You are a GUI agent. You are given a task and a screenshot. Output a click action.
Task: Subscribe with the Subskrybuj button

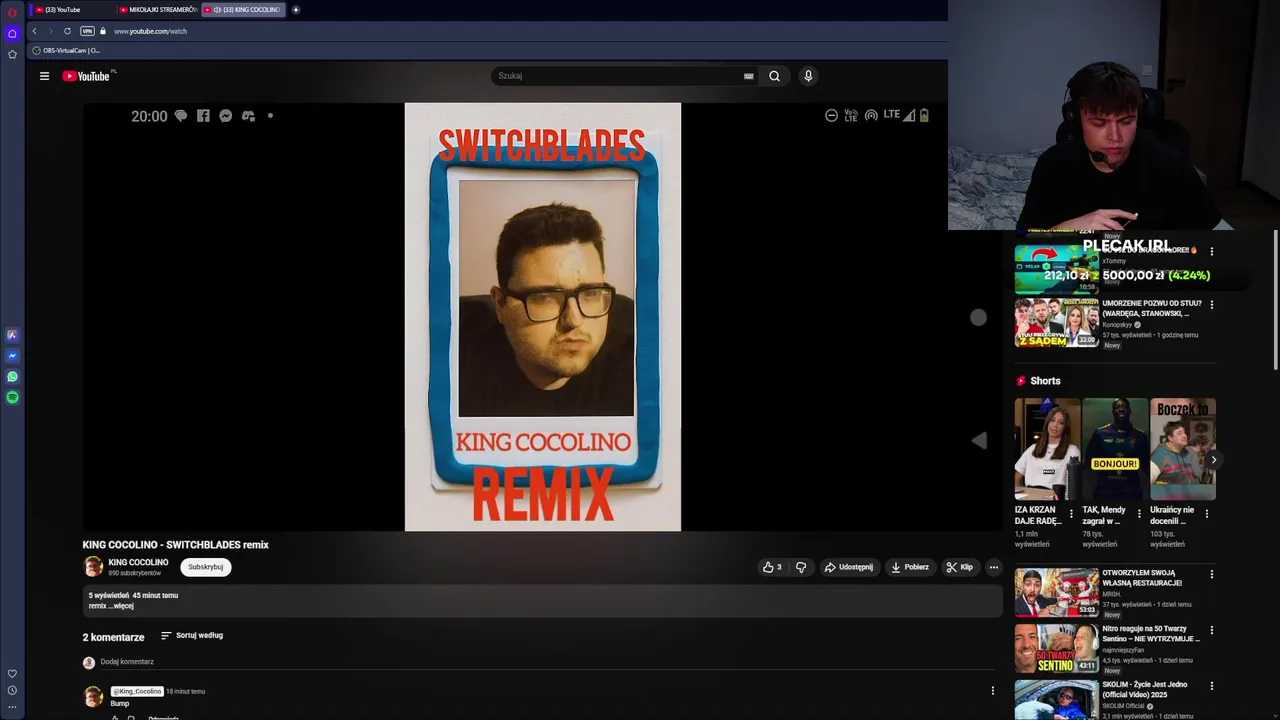click(x=206, y=567)
